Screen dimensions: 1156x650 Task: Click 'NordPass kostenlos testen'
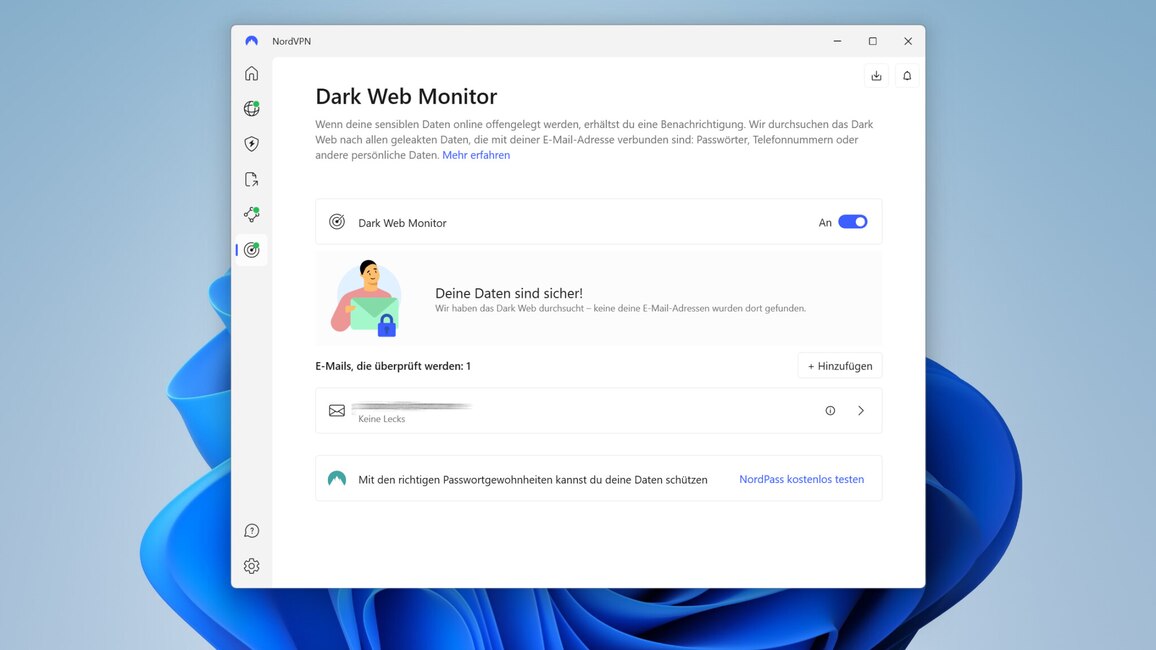click(x=801, y=479)
